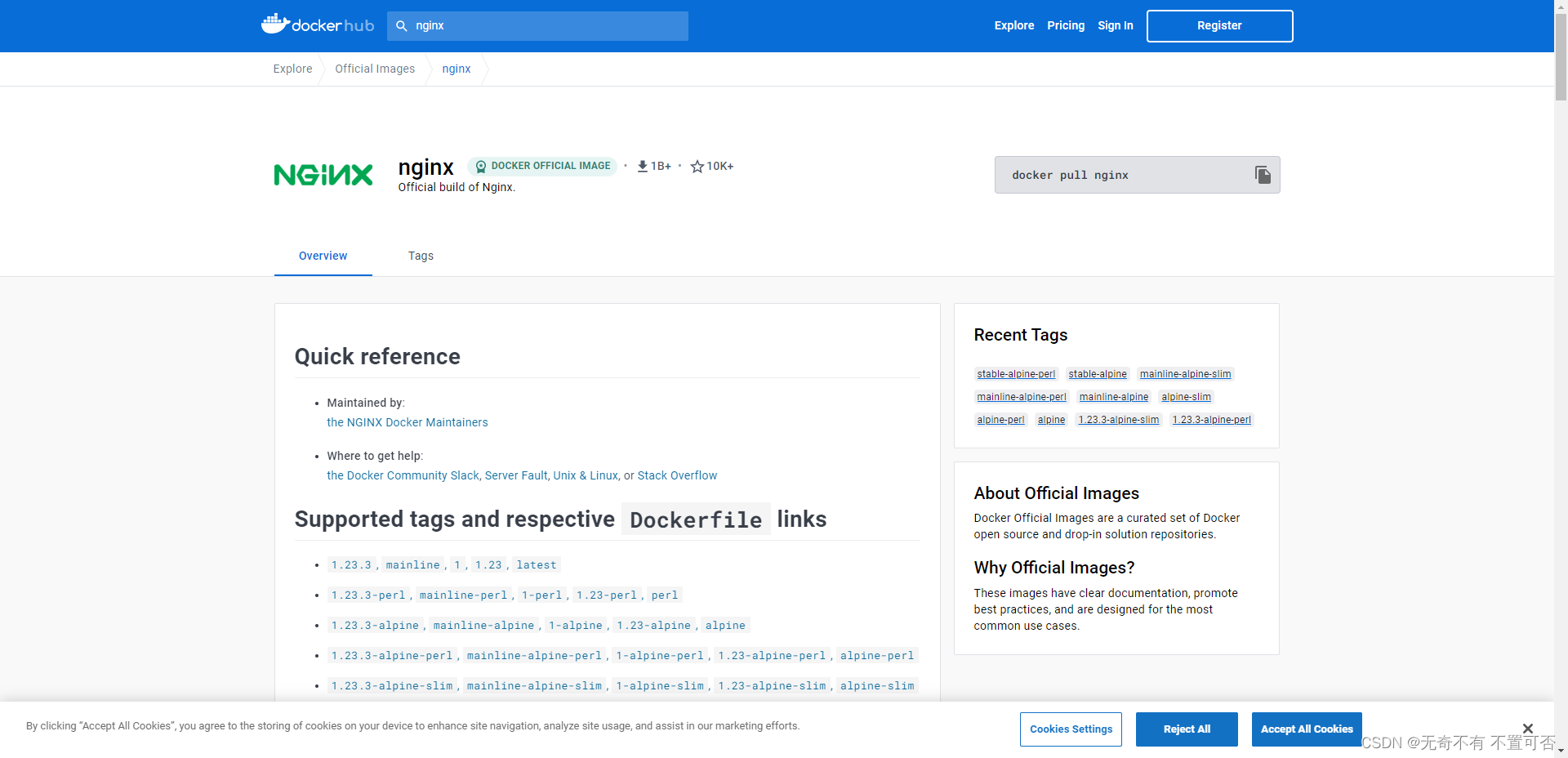Click the downloads arrow icon

(x=643, y=167)
